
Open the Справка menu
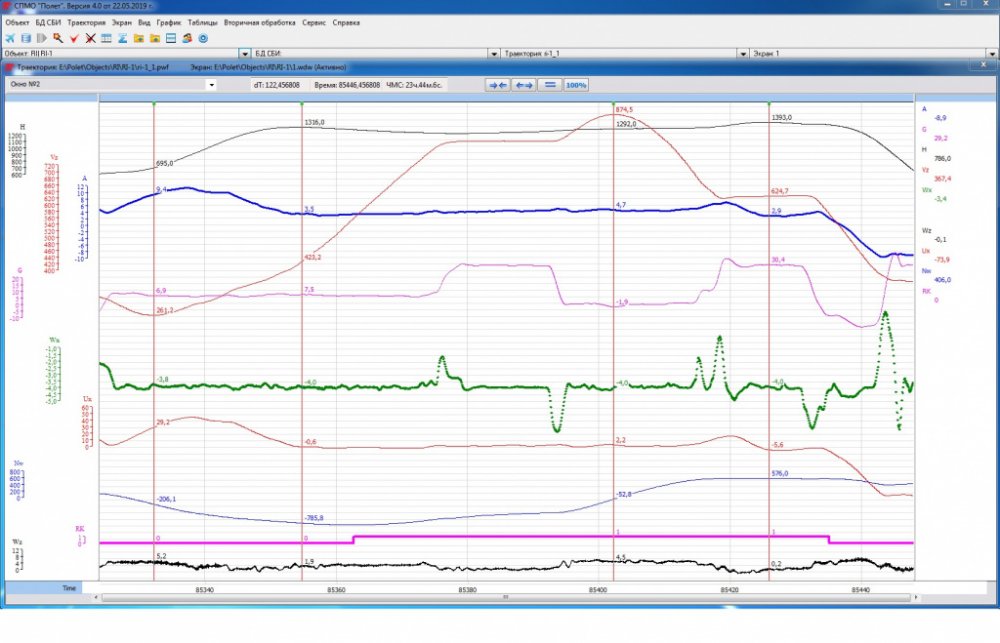pos(346,22)
